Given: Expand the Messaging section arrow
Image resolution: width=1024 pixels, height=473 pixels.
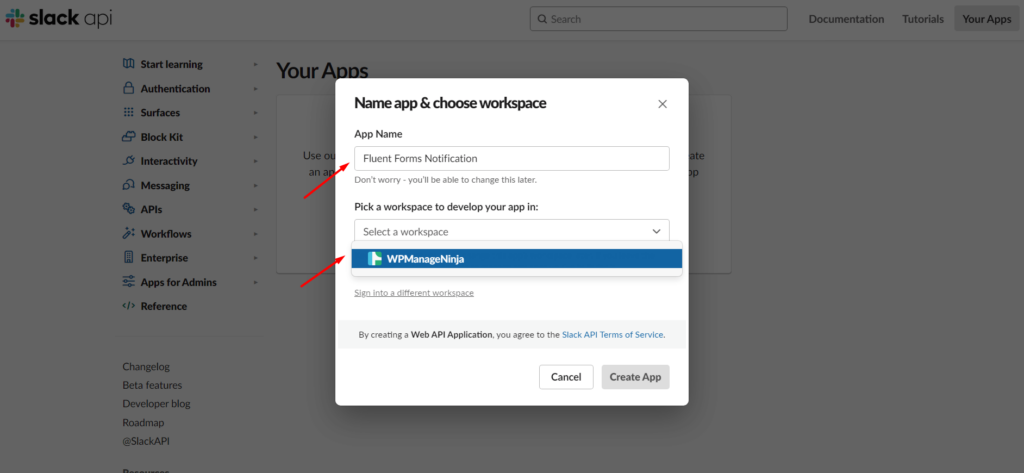Looking at the screenshot, I should [255, 186].
